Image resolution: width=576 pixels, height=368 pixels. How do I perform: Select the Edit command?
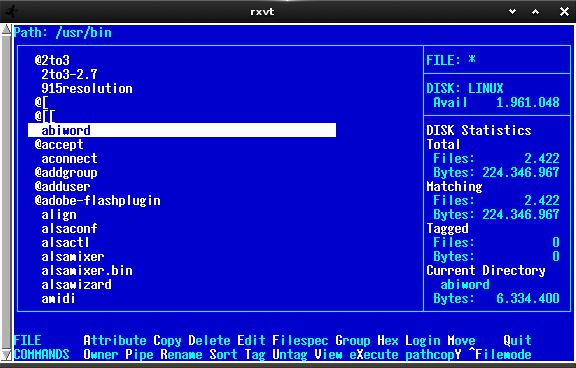[x=251, y=340]
